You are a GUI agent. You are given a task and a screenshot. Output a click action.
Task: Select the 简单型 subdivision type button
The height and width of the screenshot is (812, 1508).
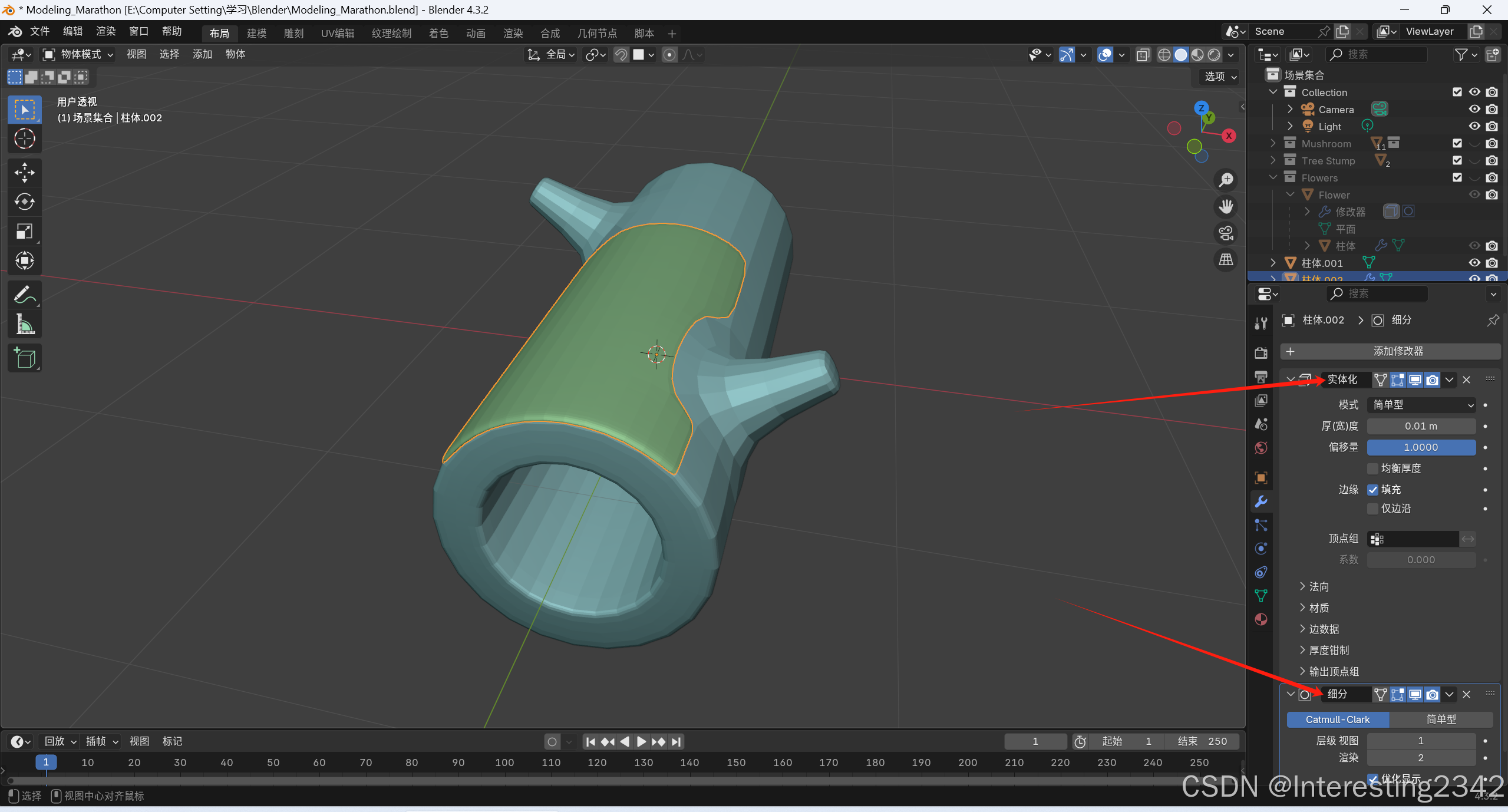(1440, 719)
